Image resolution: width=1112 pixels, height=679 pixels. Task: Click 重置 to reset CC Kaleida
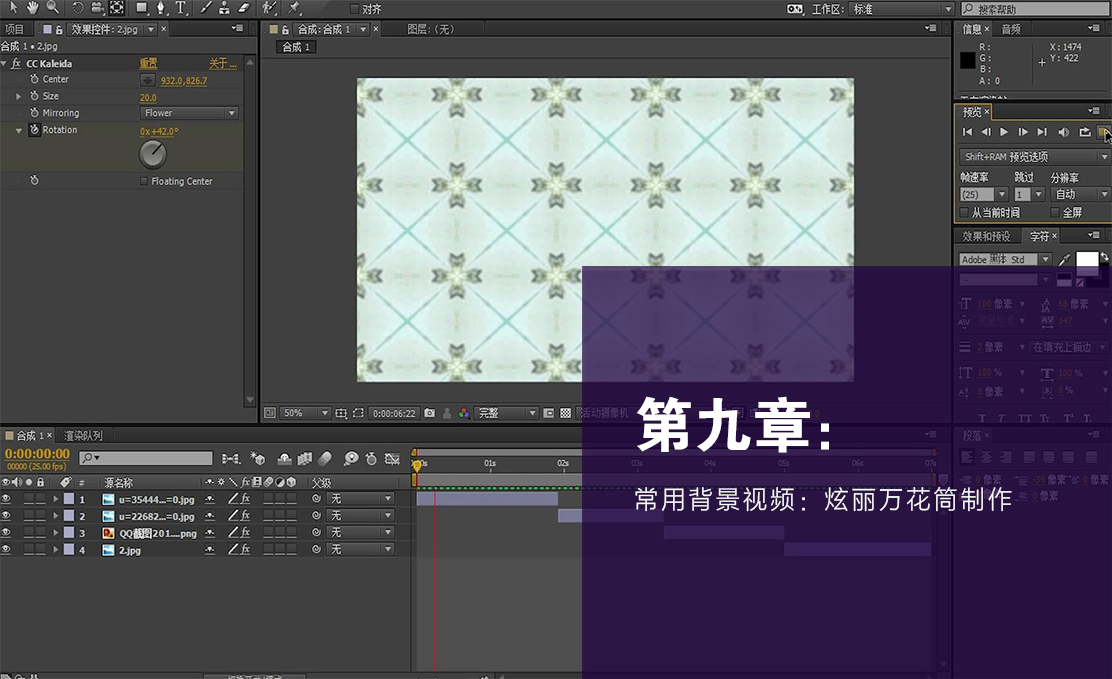click(148, 64)
